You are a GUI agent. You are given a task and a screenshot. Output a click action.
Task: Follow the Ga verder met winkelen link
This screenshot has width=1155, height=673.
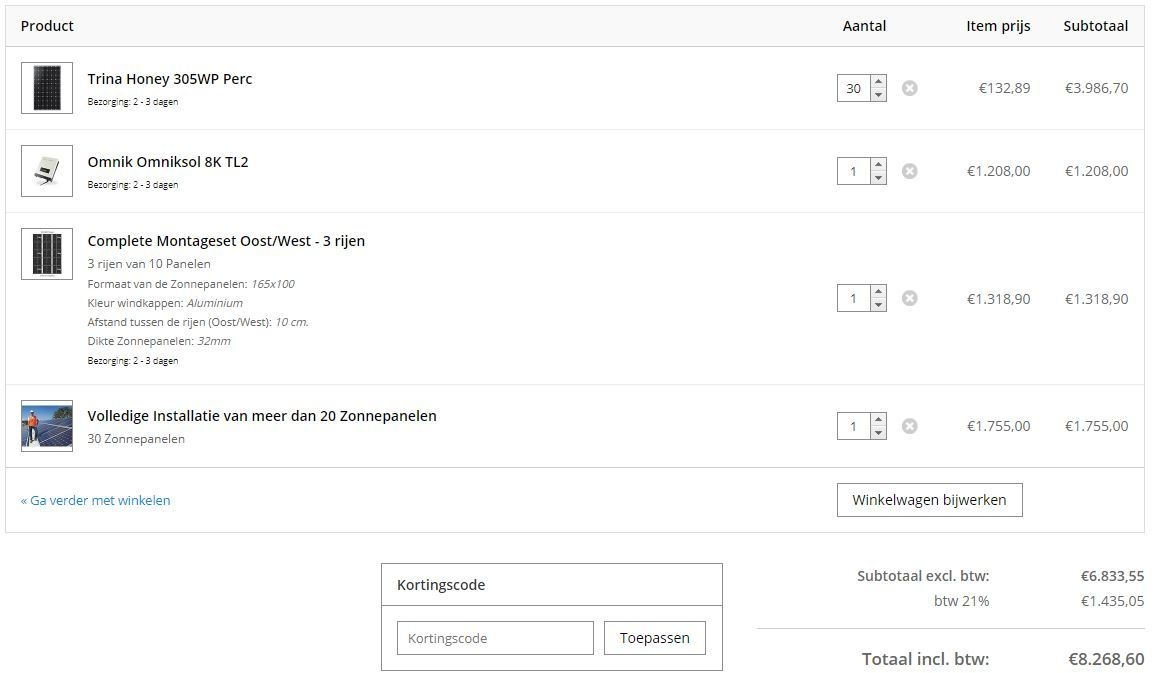tap(96, 500)
